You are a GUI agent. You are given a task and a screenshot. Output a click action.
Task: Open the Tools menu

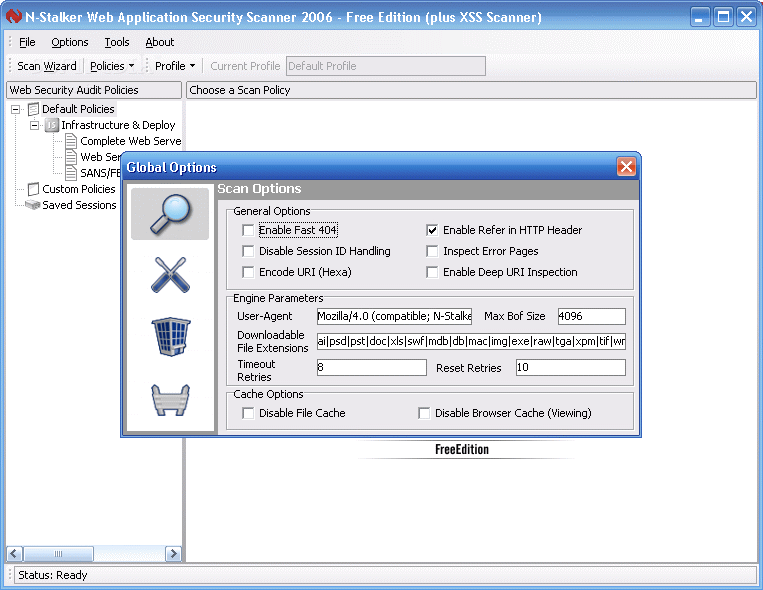[x=117, y=42]
